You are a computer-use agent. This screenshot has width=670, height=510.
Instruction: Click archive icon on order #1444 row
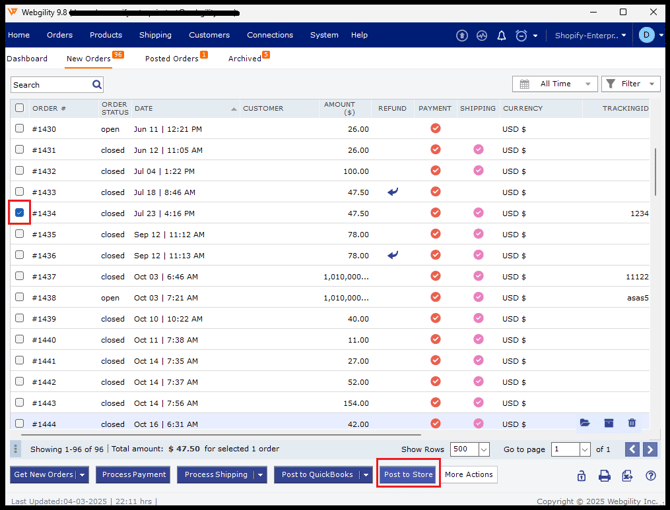(x=609, y=423)
